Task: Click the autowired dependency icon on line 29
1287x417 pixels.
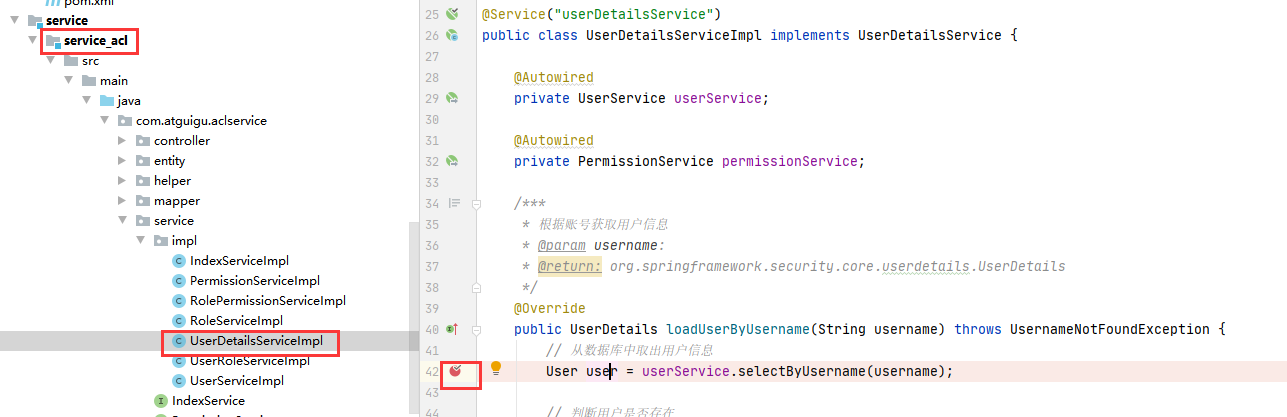Action: tap(452, 98)
